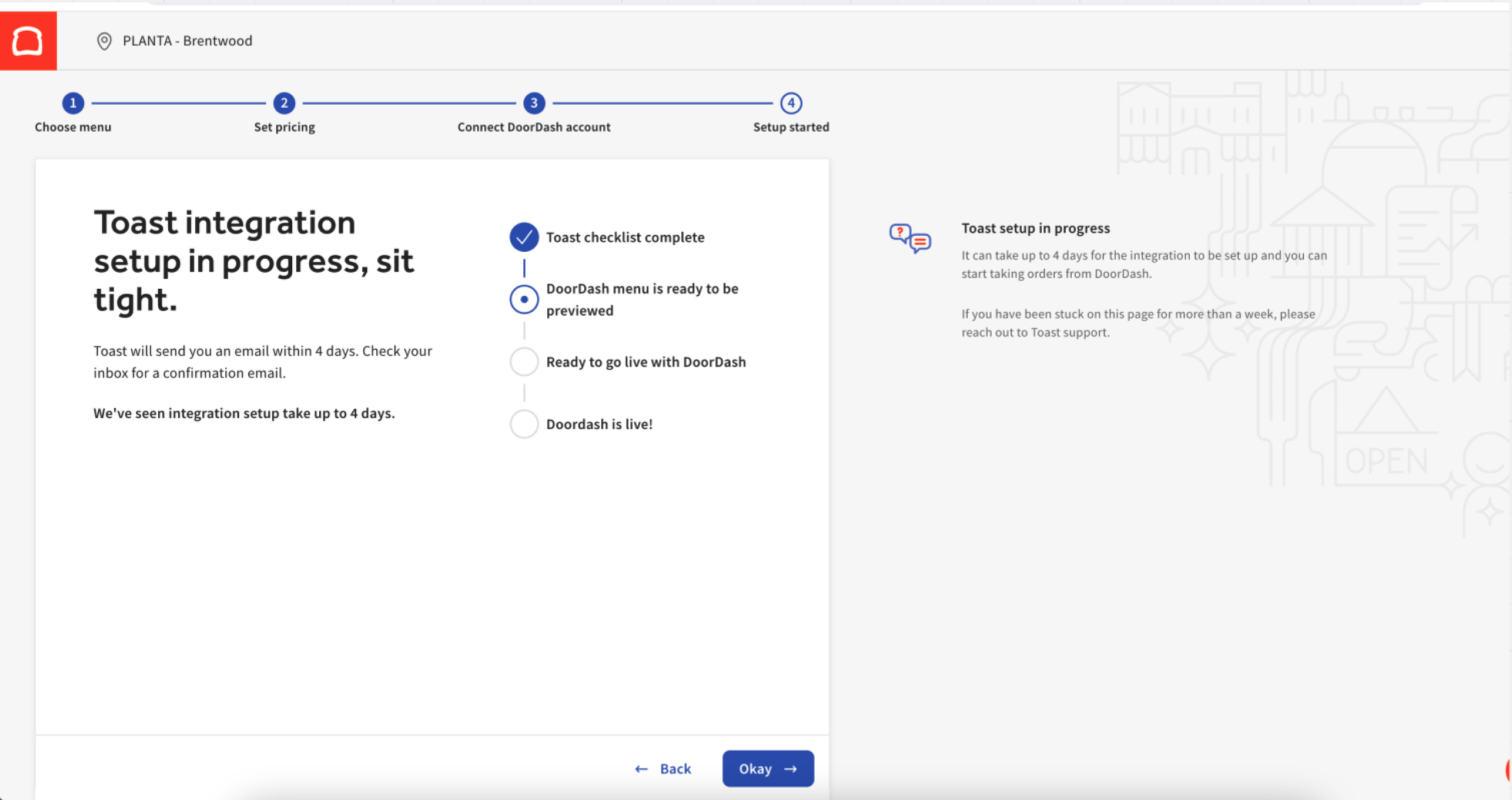
Task: Click the Toast logo in the top left
Action: click(x=28, y=40)
